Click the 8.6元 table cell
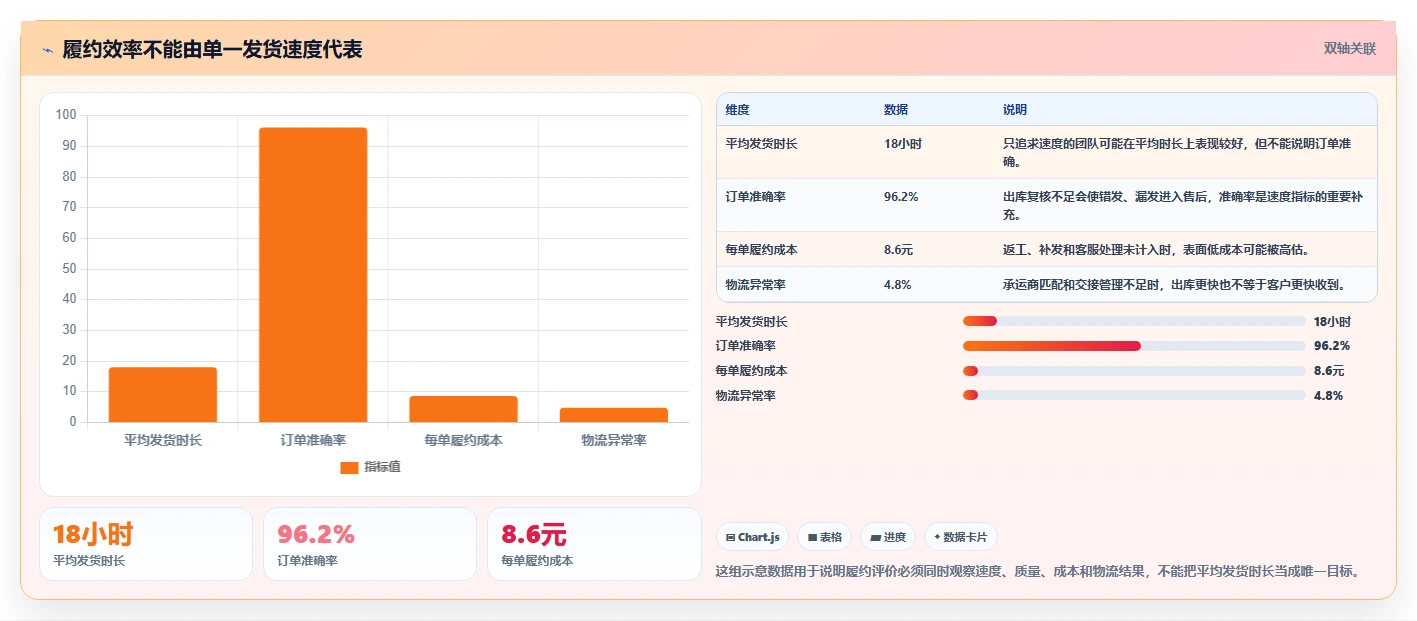Image resolution: width=1417 pixels, height=621 pixels. point(899,250)
